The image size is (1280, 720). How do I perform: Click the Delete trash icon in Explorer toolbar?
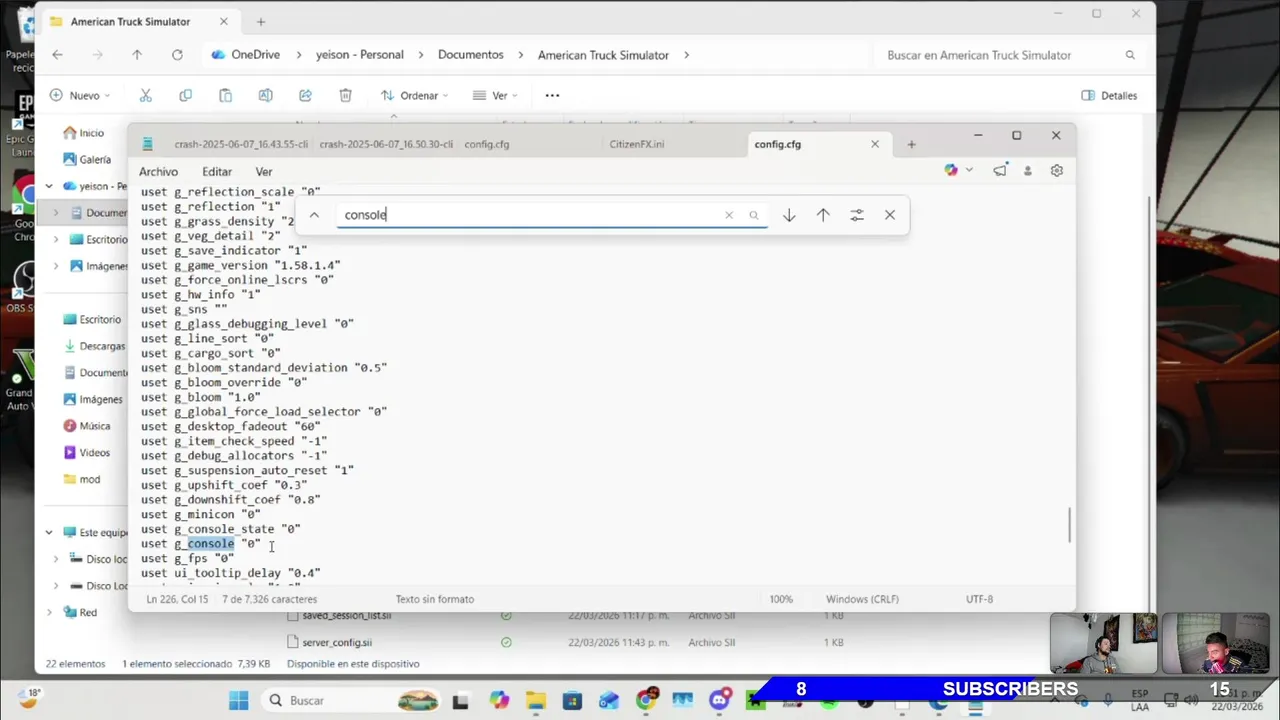(x=345, y=95)
